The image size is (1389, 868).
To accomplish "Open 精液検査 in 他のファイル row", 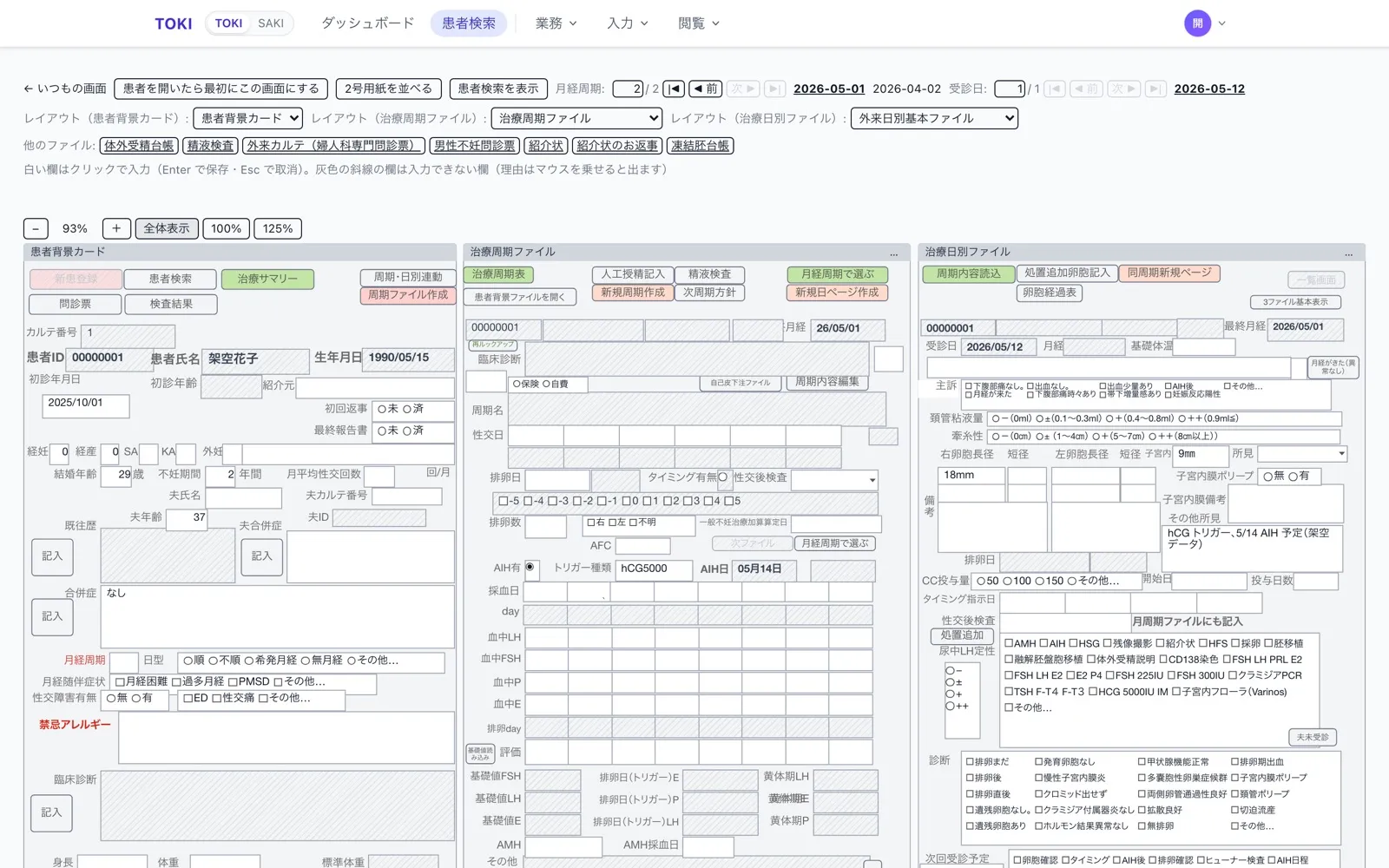I will pos(210,146).
